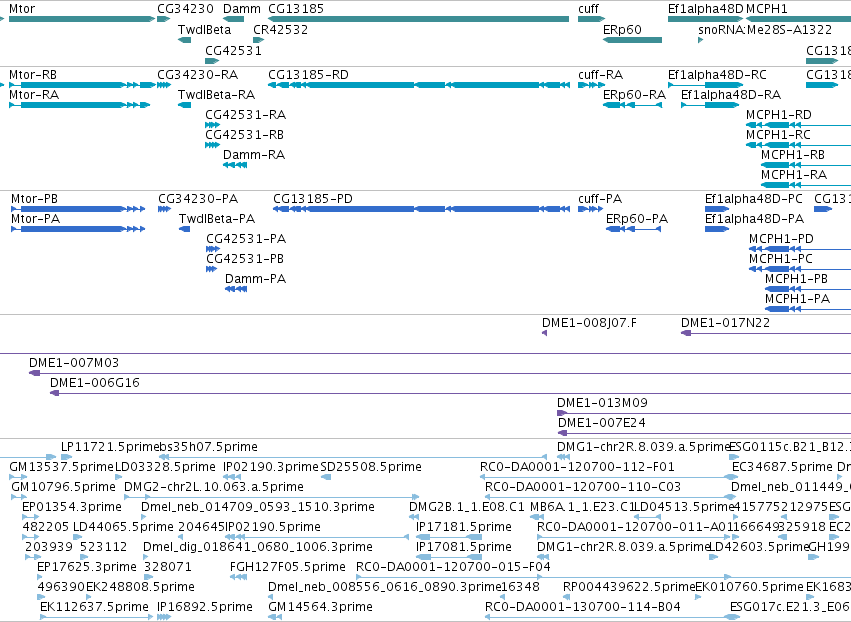851x622 pixels.
Task: Click the CG42531-PA protein label
Action: 246,239
